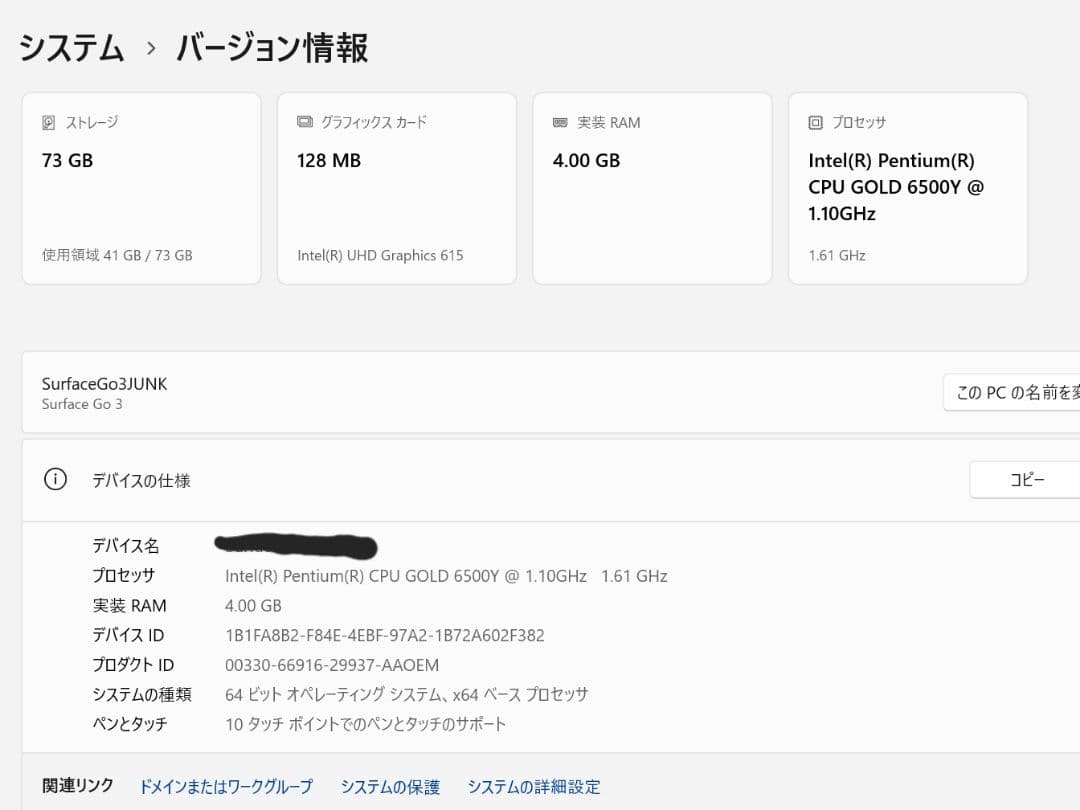The image size is (1080, 810).
Task: Click the SurfaceGo3JUNK device name text
Action: coord(103,383)
